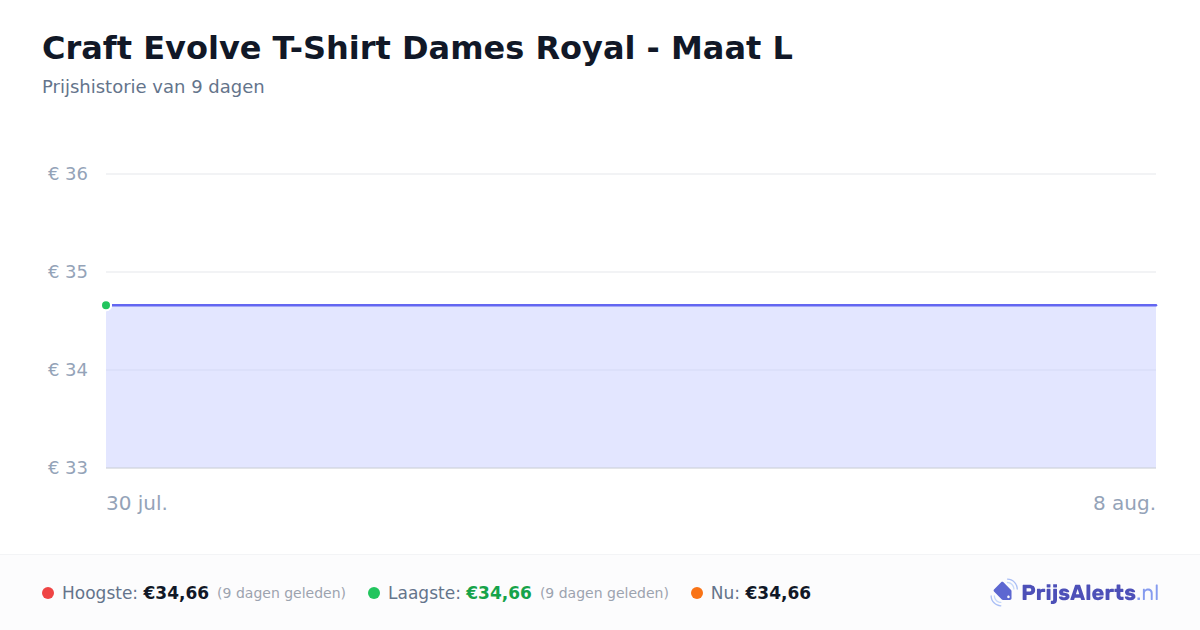This screenshot has height=630, width=1200.
Task: Click the 8 aug. date label
Action: tap(1124, 503)
